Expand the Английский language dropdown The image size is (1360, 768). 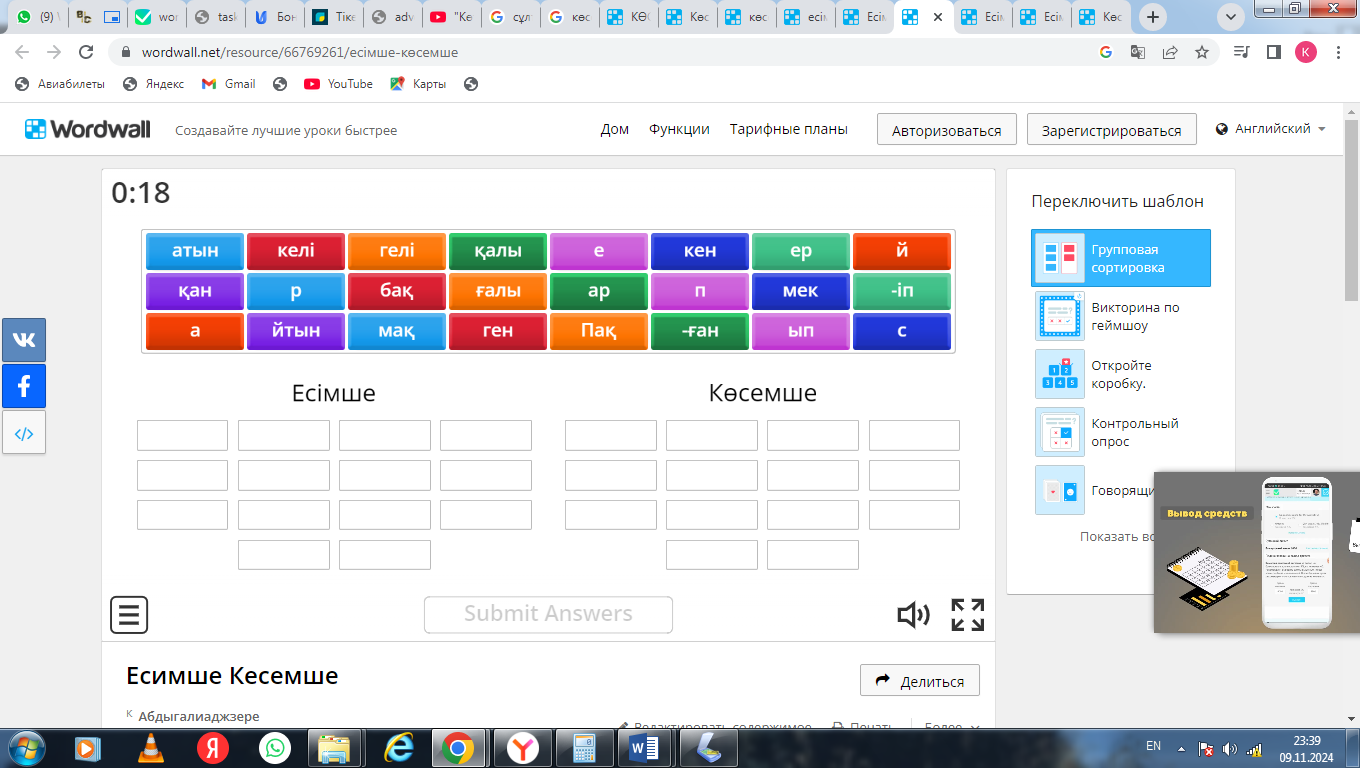click(x=1271, y=129)
